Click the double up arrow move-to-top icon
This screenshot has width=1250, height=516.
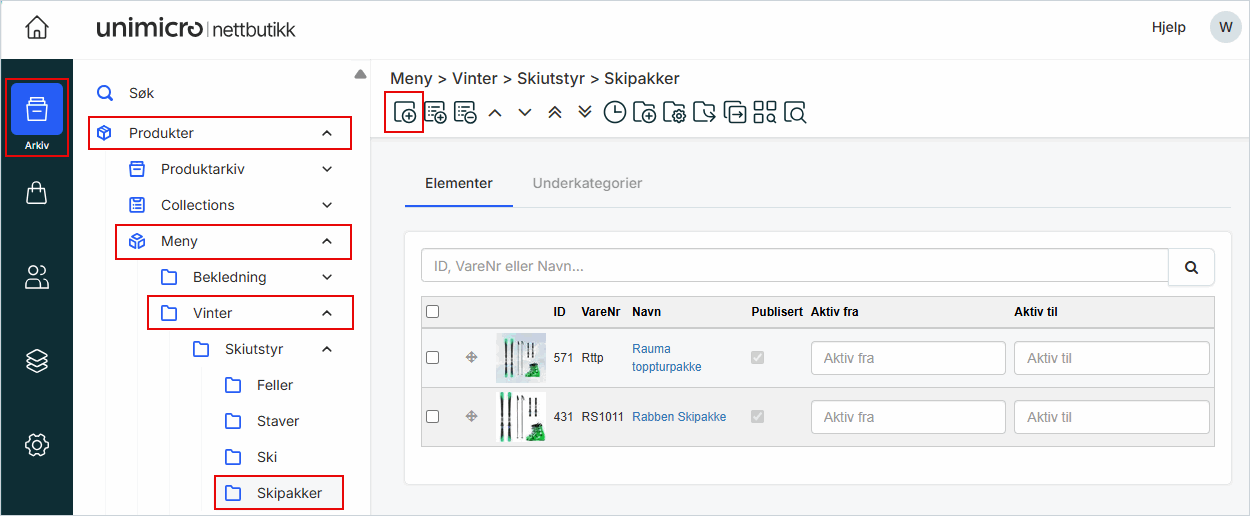click(x=555, y=112)
